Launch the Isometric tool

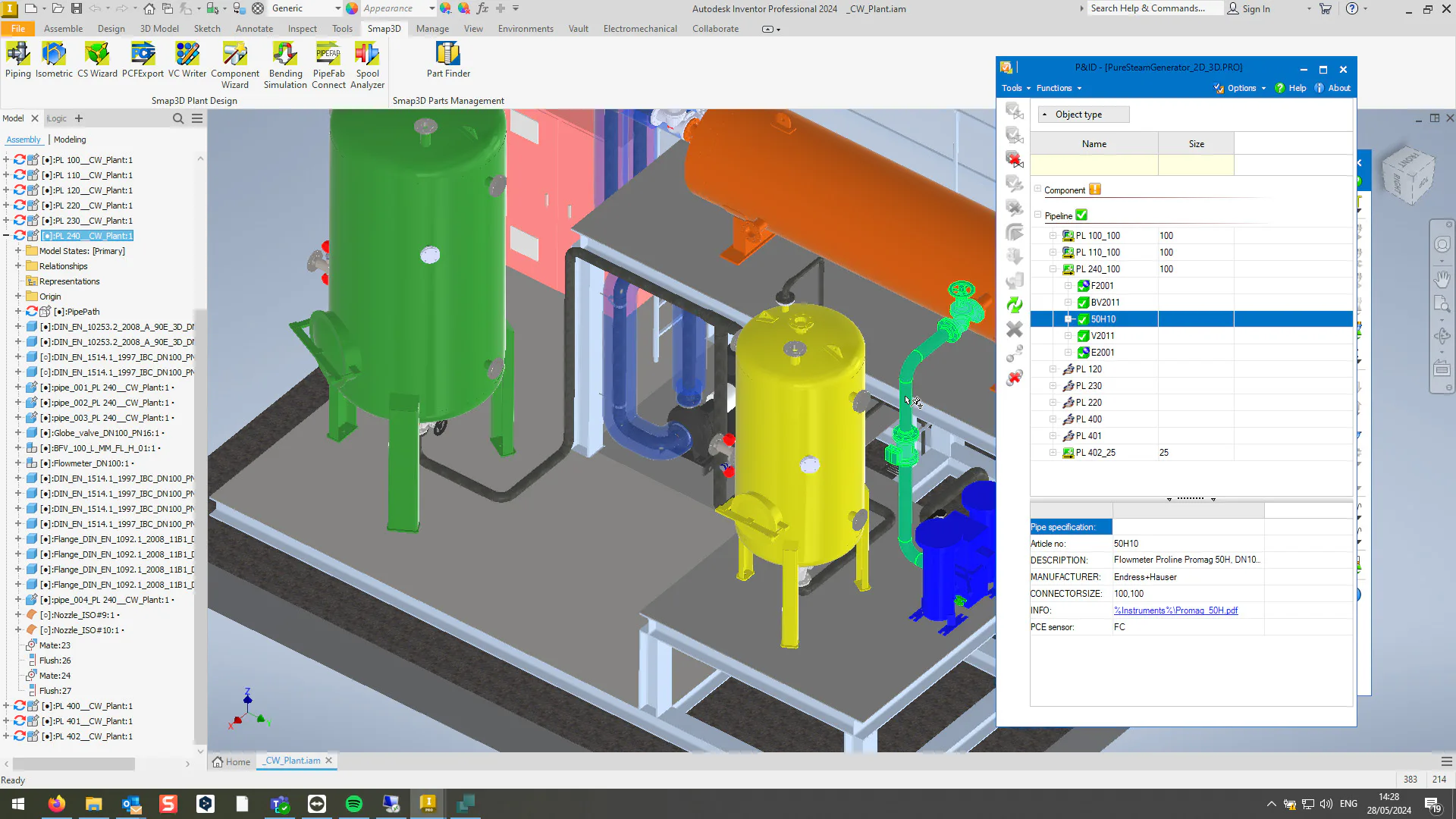point(54,60)
